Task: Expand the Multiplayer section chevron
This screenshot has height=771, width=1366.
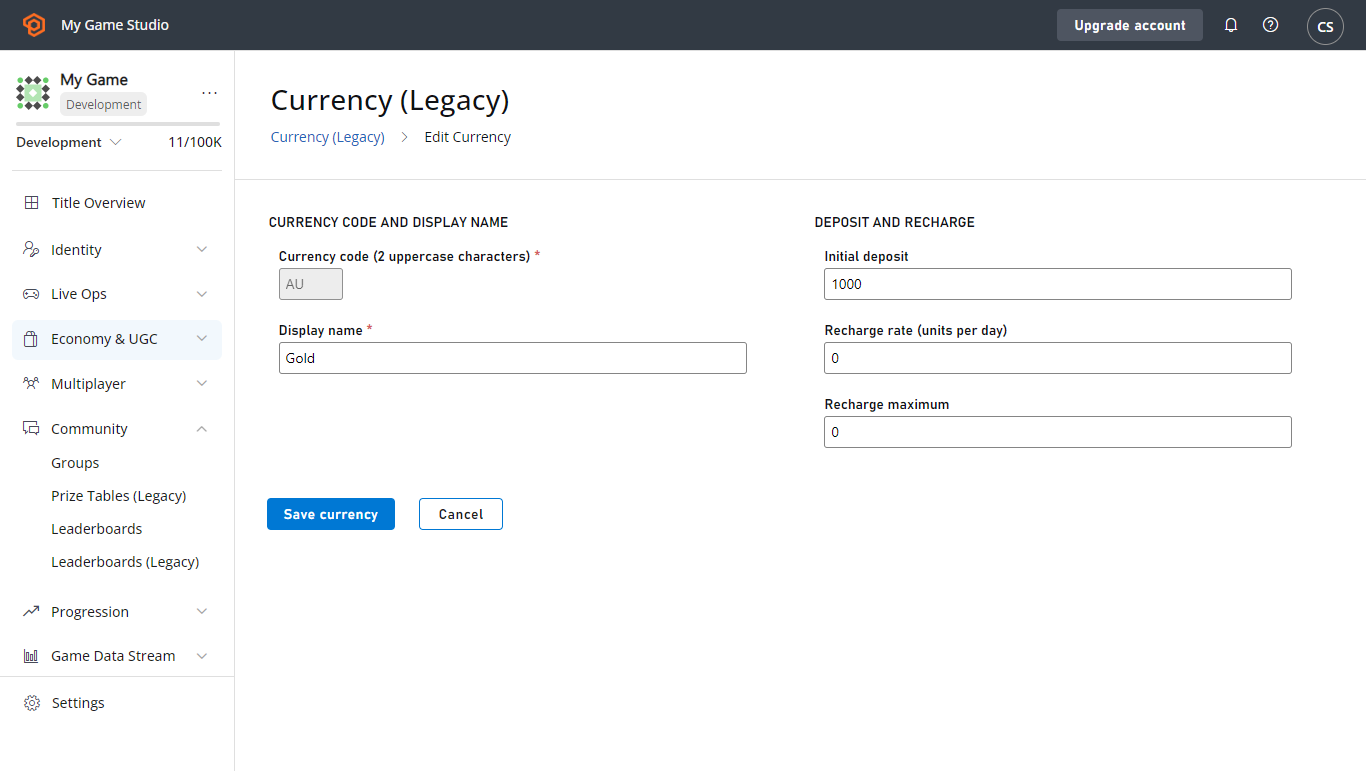Action: point(202,384)
